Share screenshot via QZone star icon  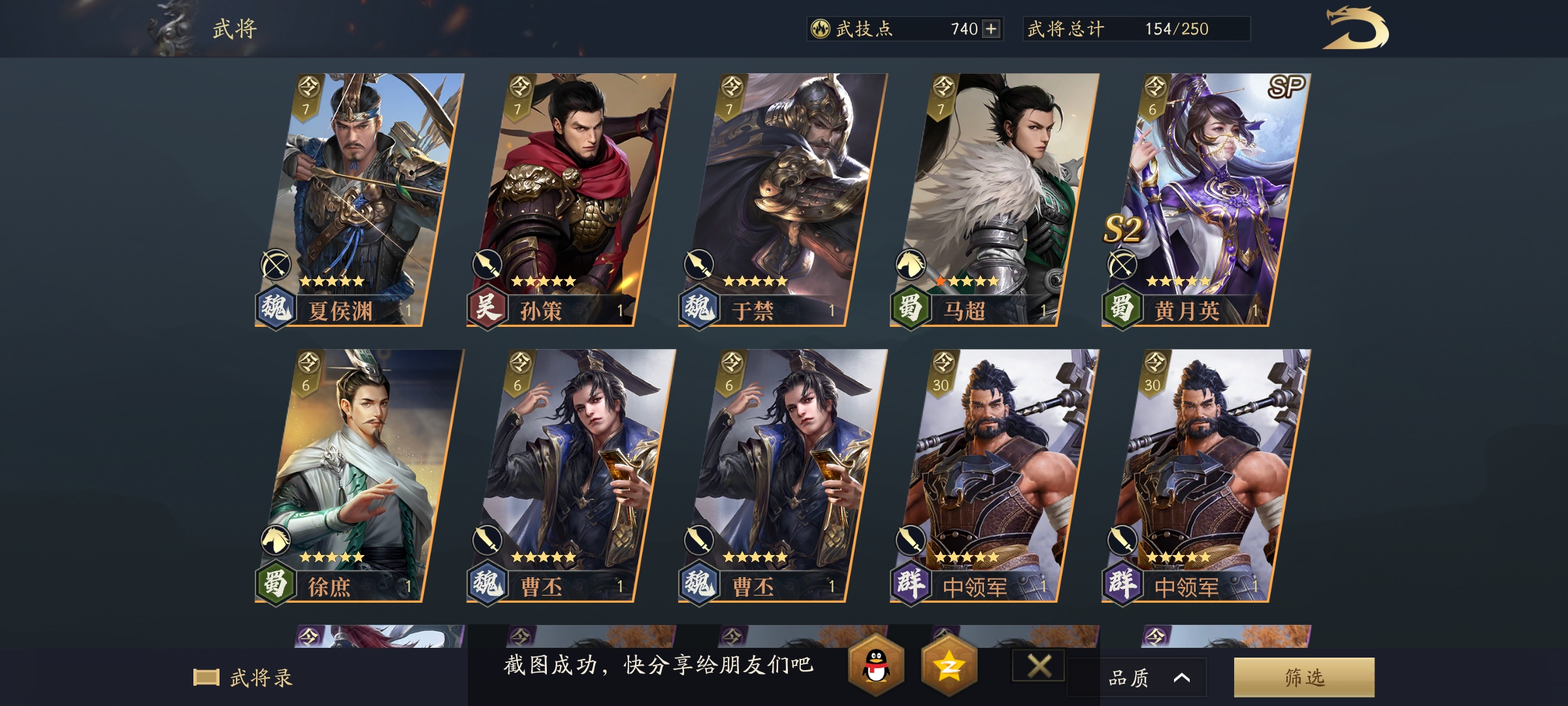(949, 666)
